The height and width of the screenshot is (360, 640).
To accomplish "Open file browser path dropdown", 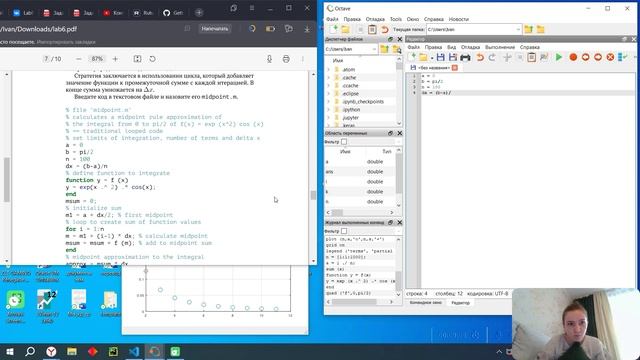I will click(x=374, y=49).
